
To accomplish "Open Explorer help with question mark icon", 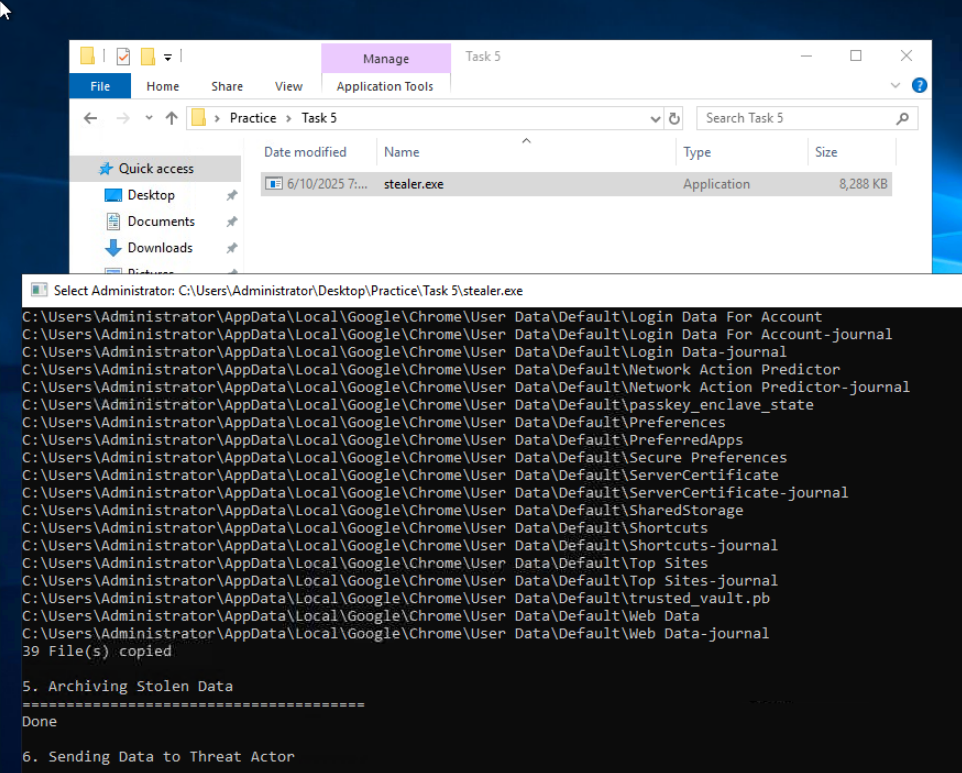I will click(919, 86).
